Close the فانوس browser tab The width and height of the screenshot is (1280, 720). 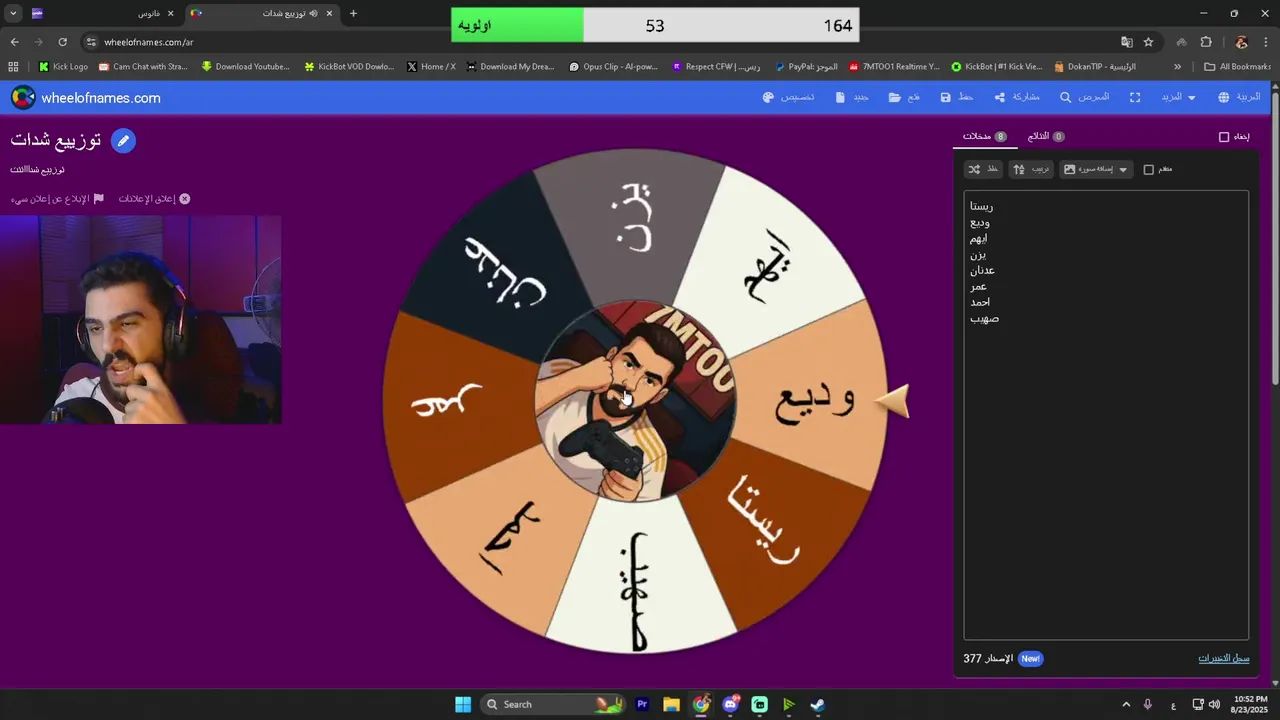pyautogui.click(x=171, y=13)
